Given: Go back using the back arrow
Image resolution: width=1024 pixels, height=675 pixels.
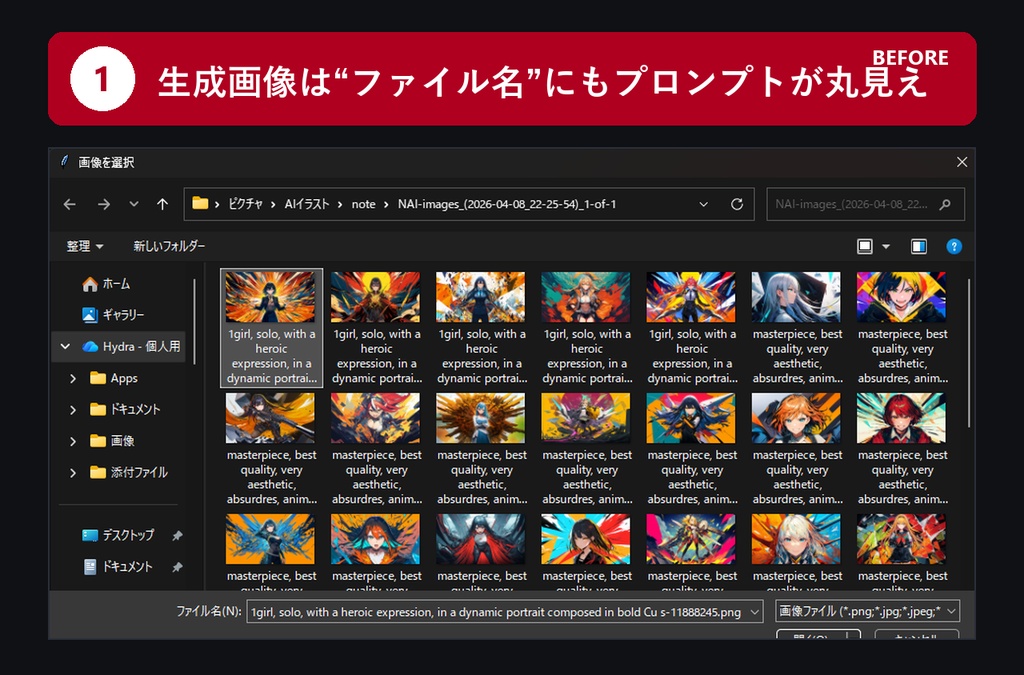Looking at the screenshot, I should pyautogui.click(x=70, y=204).
